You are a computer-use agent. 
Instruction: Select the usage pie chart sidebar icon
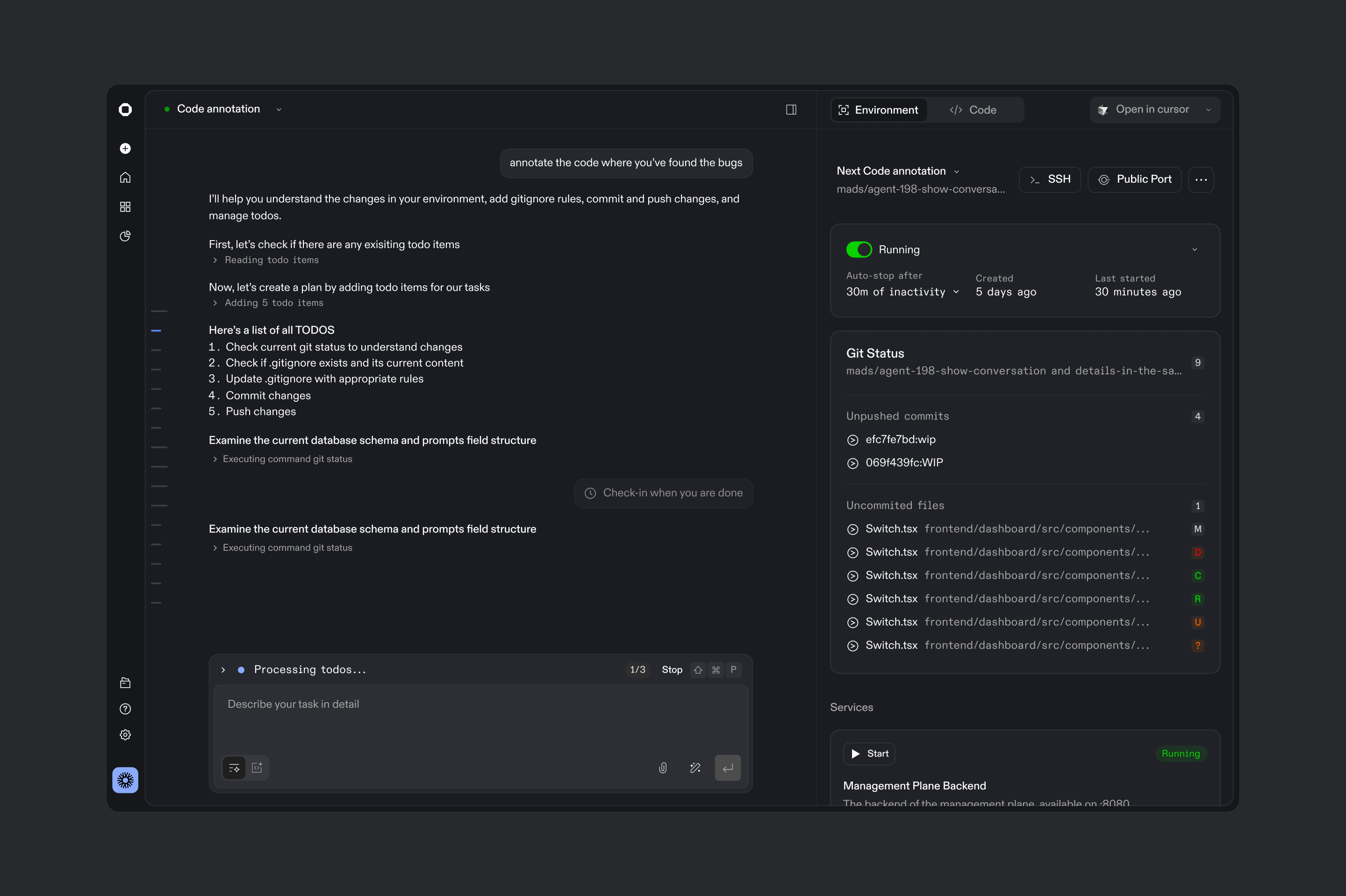click(125, 236)
